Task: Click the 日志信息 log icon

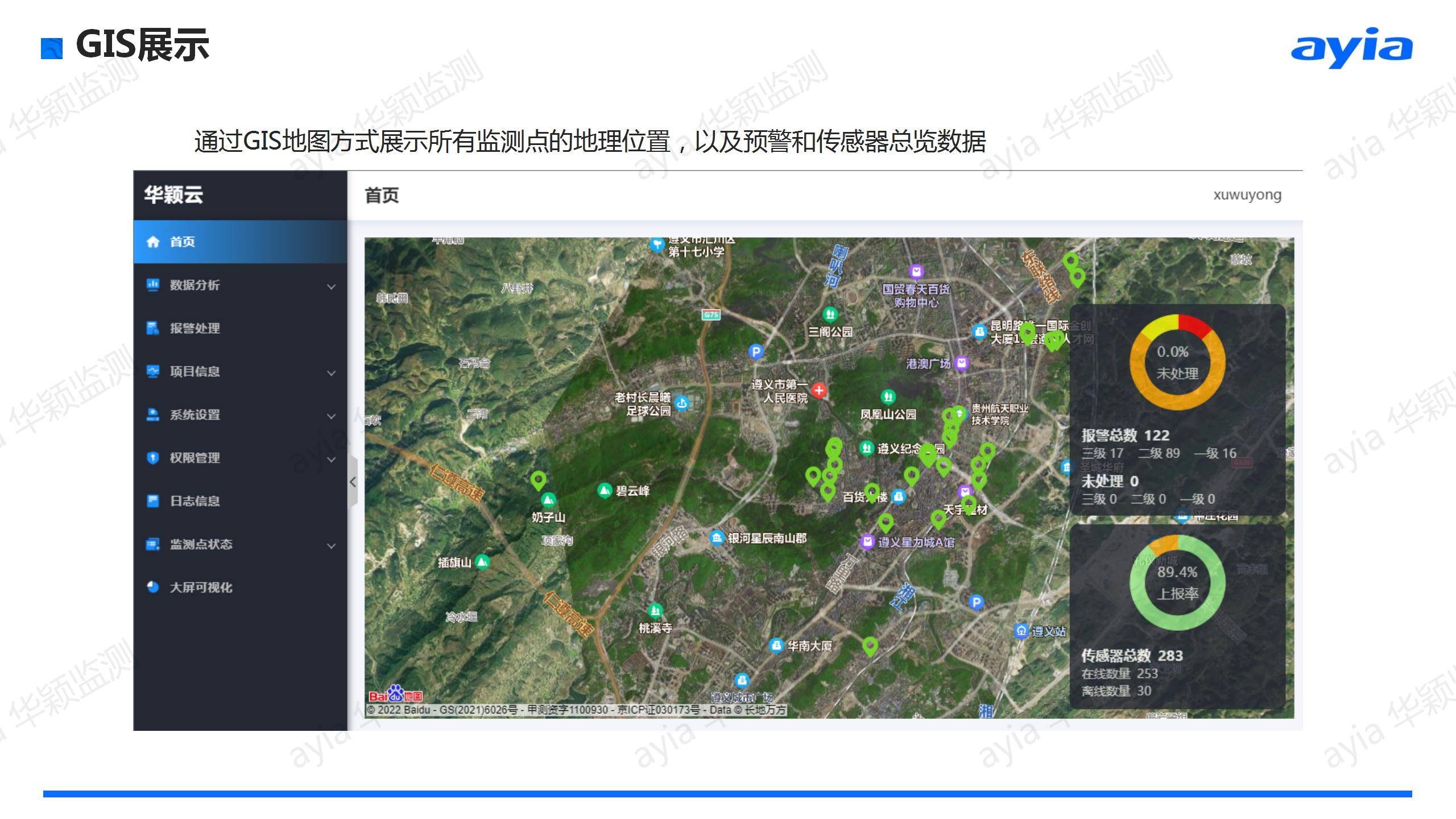Action: click(x=152, y=502)
